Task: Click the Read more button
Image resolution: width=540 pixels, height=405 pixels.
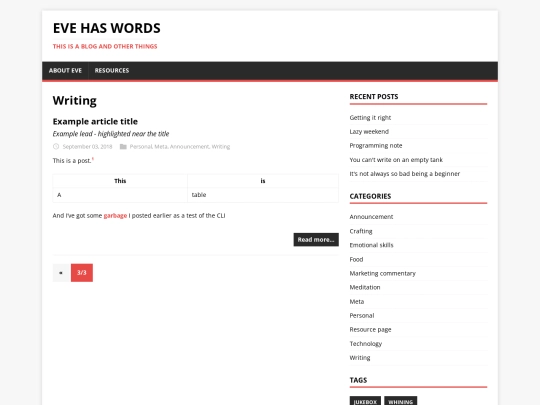Action: point(316,240)
